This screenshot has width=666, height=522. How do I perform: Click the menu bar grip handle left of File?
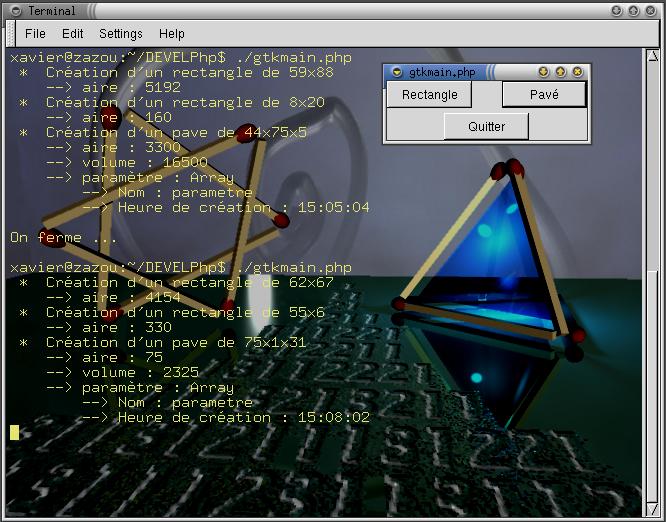coord(9,34)
